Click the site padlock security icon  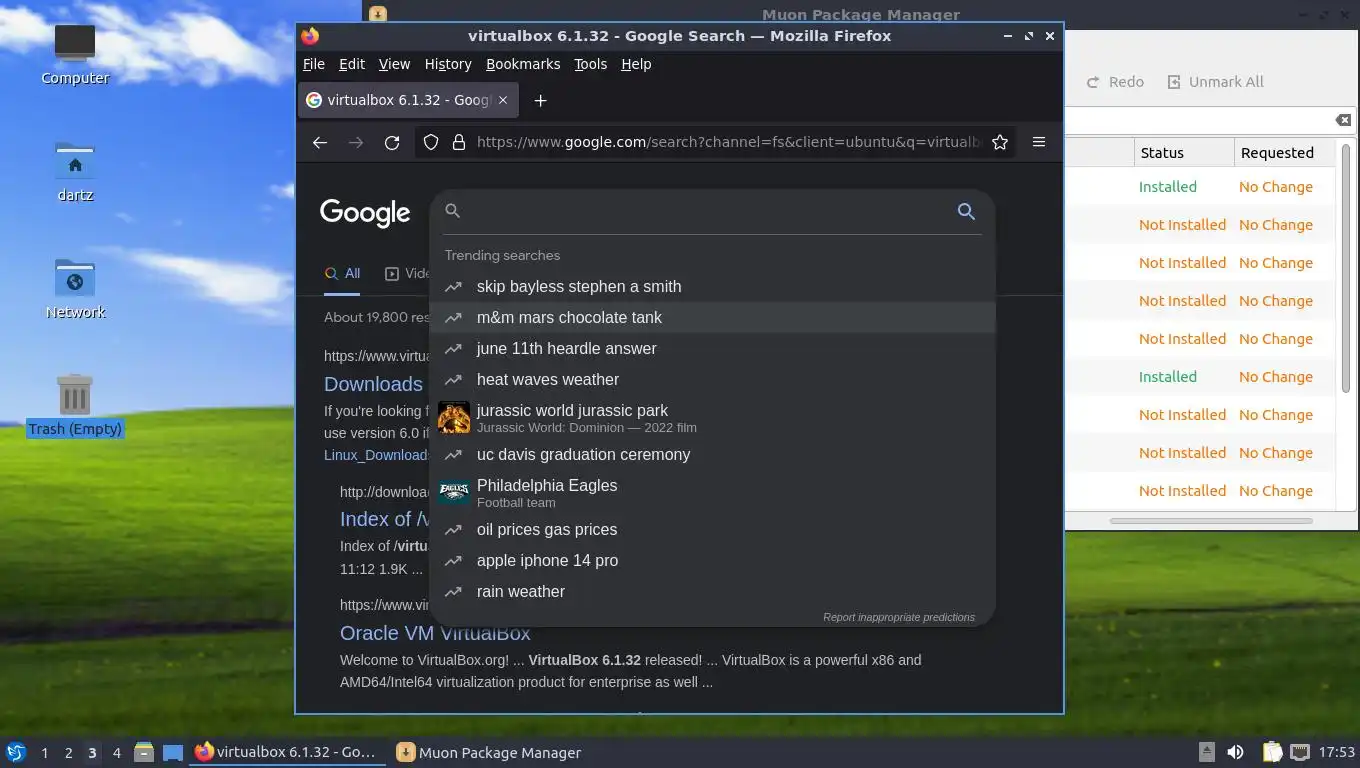coord(459,142)
